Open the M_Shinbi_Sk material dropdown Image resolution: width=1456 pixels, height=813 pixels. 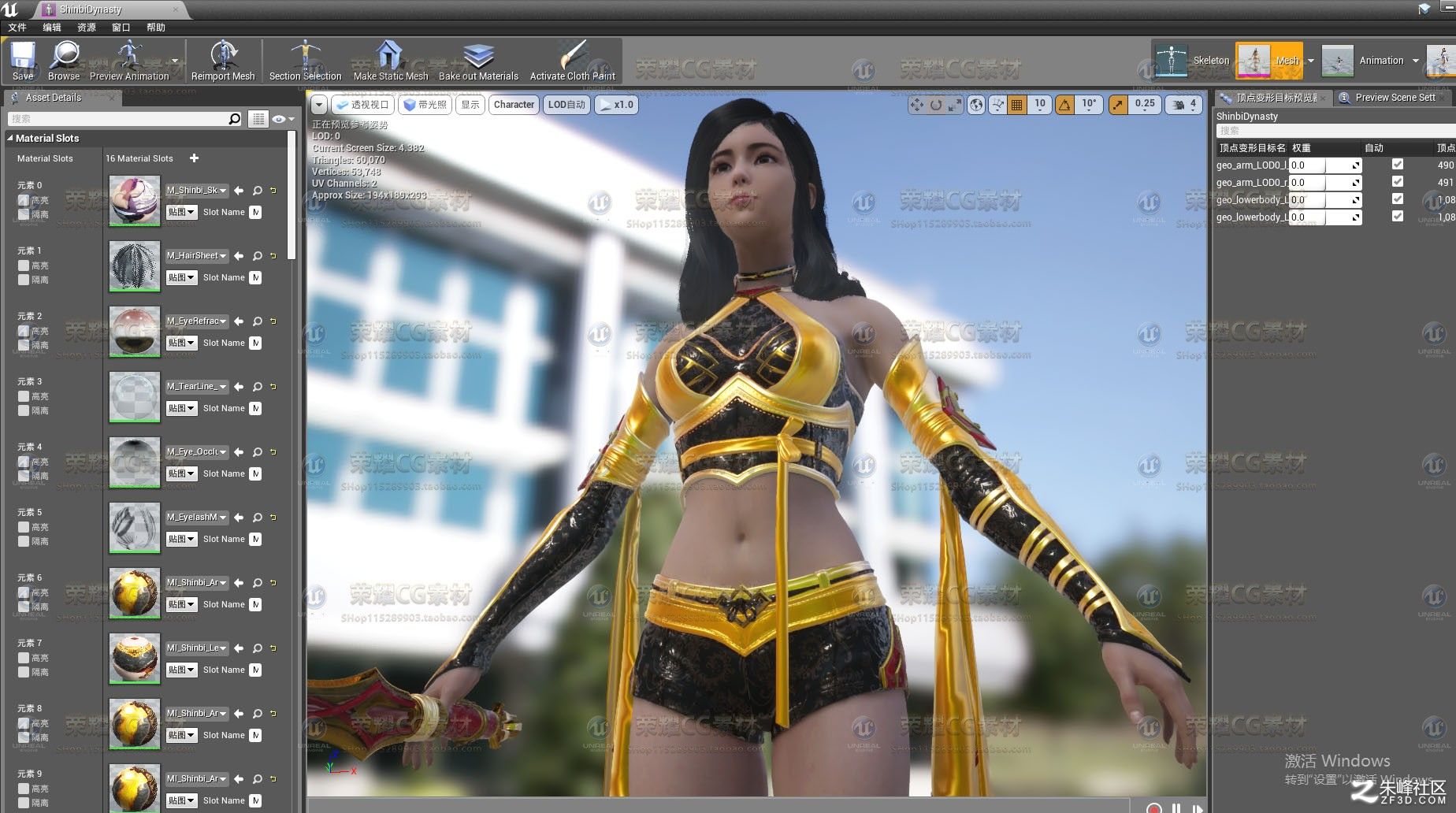196,191
